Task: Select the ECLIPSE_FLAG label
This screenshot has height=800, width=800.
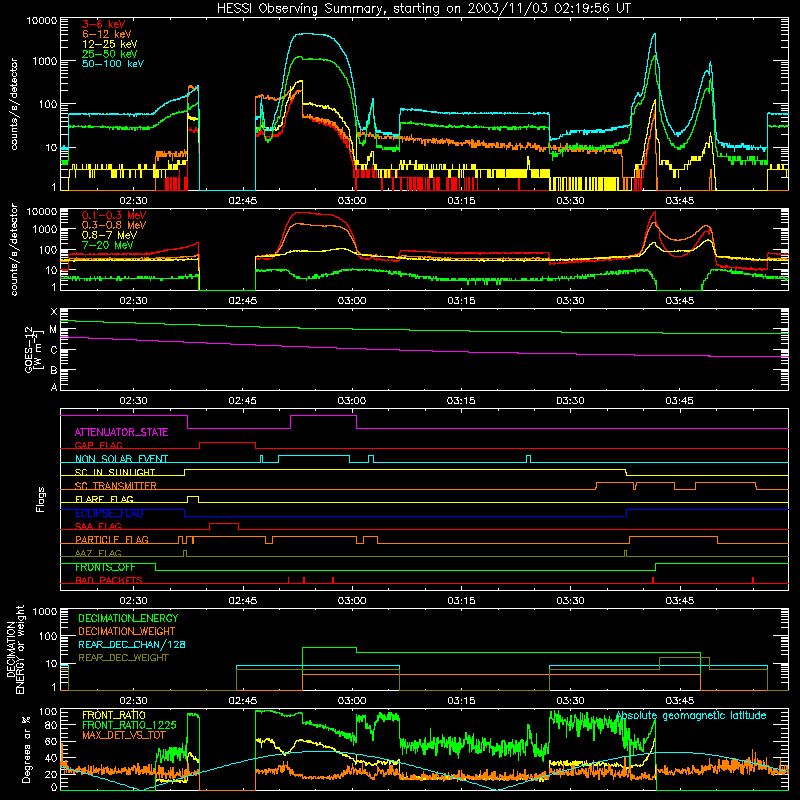Action: (109, 513)
